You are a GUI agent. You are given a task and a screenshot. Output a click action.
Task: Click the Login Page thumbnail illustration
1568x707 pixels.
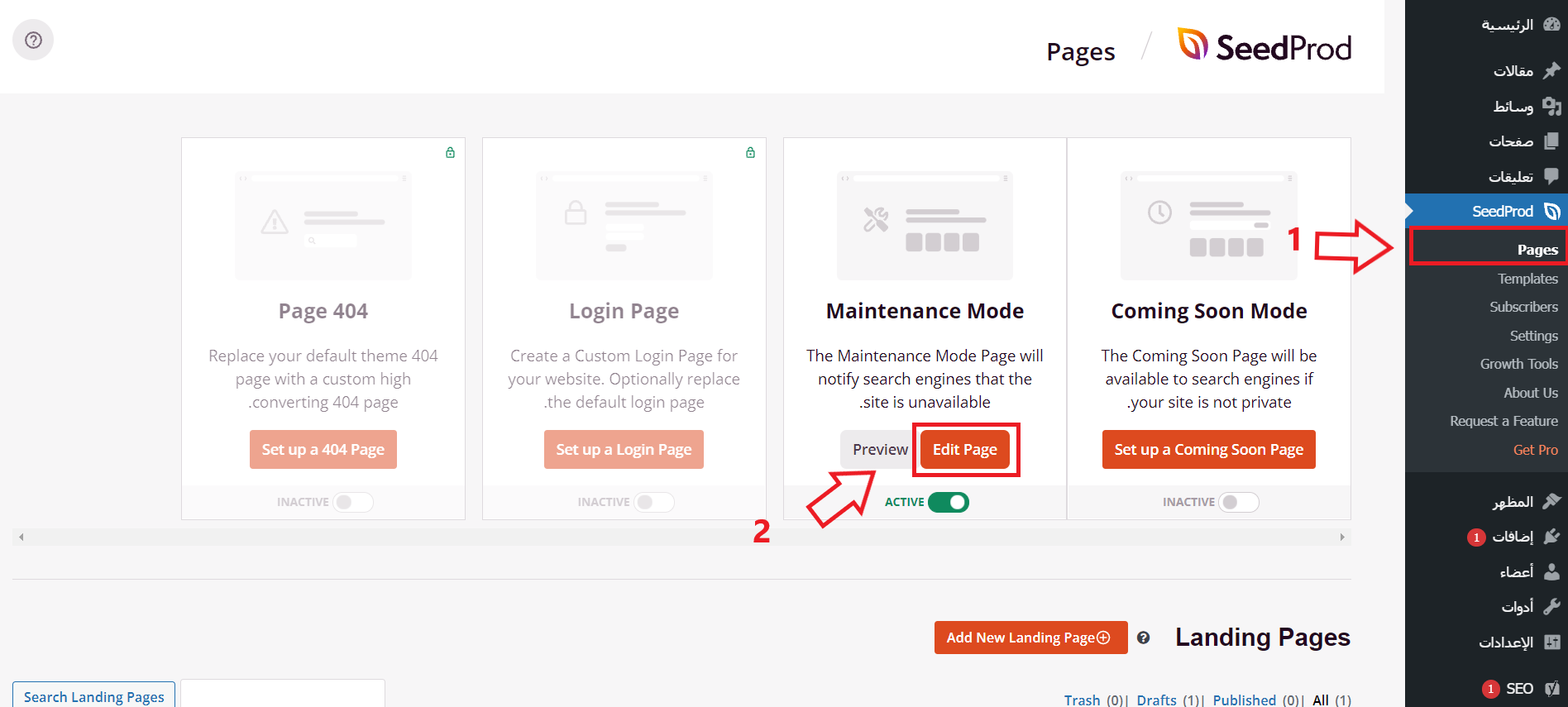pyautogui.click(x=624, y=226)
